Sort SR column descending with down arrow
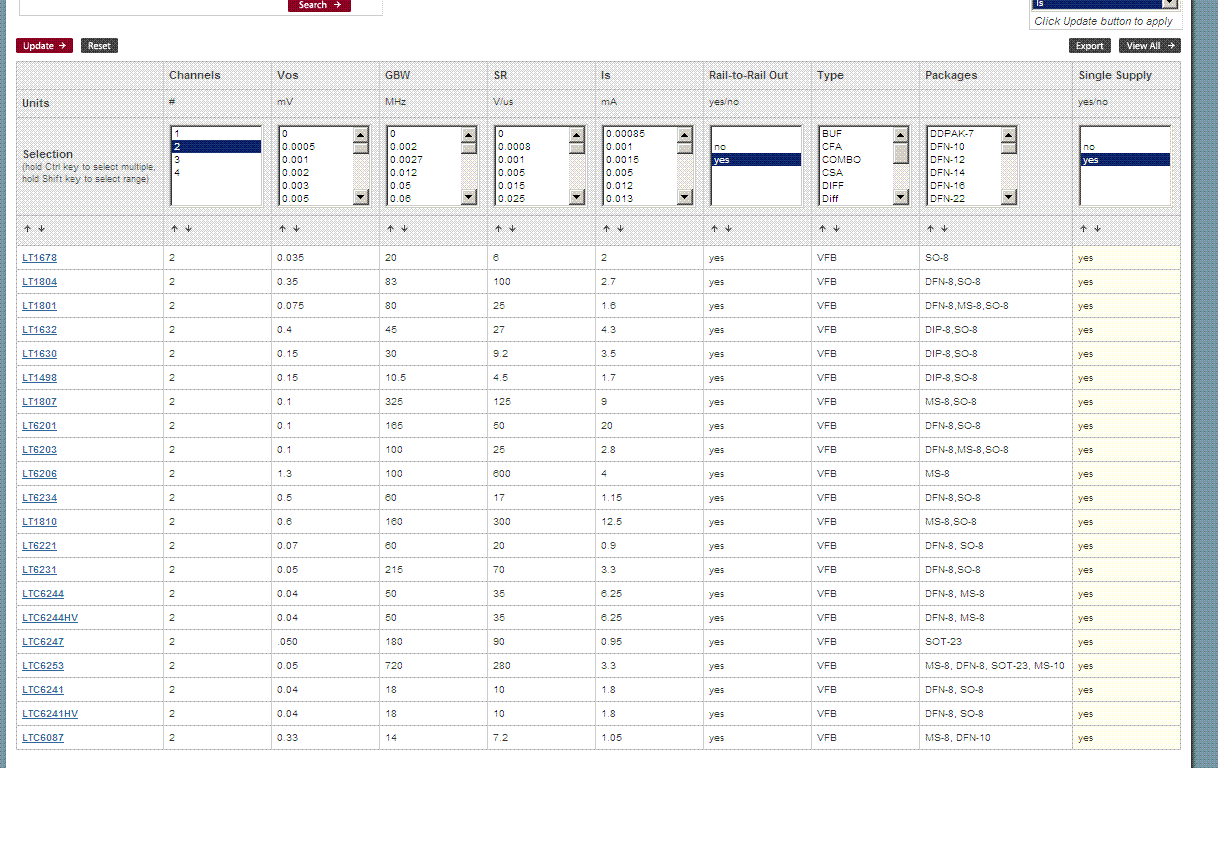The image size is (1218, 850). point(512,229)
